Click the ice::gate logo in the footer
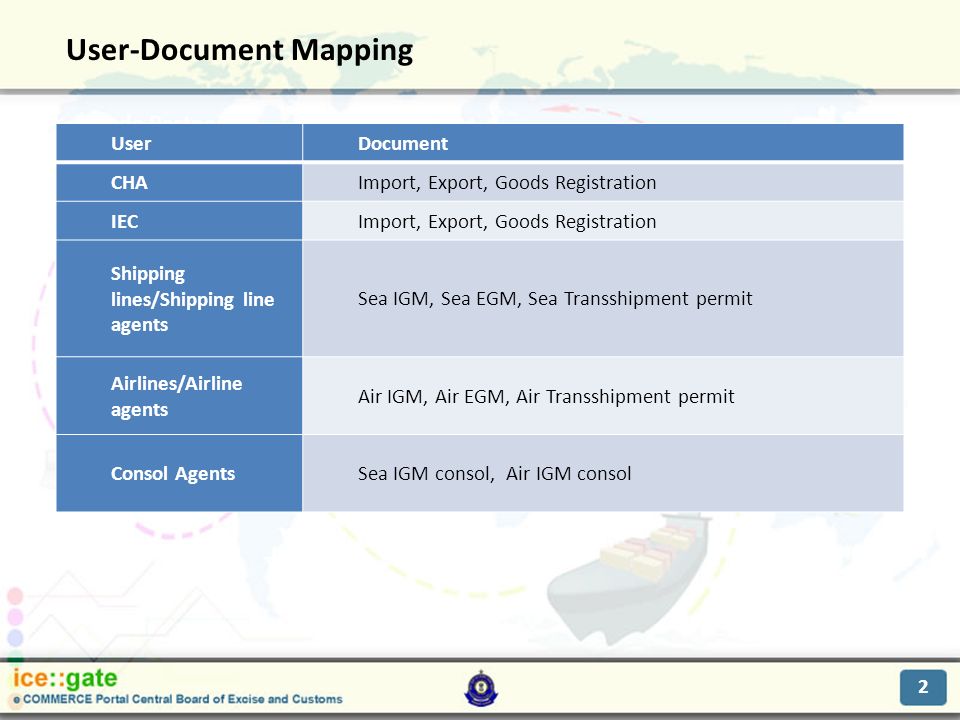 [x=65, y=678]
